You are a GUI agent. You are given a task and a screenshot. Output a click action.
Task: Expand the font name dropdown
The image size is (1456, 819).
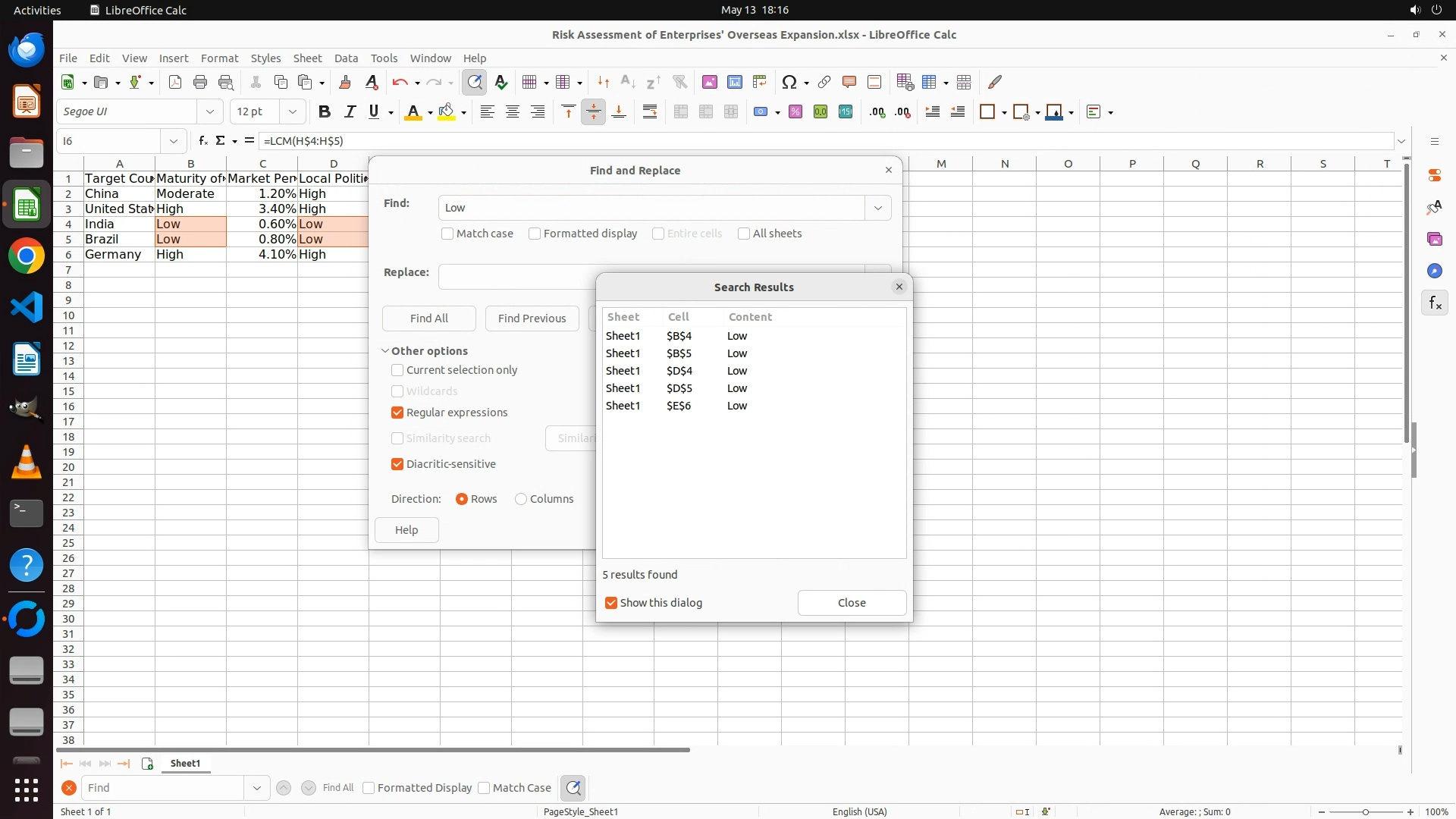(210, 112)
